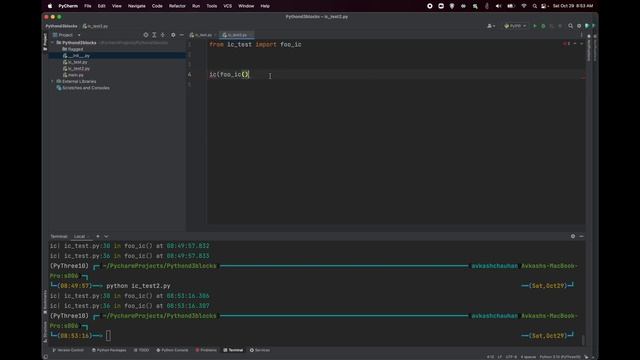The image size is (640, 360).
Task: Open the Navigate menu
Action: click(137, 6)
